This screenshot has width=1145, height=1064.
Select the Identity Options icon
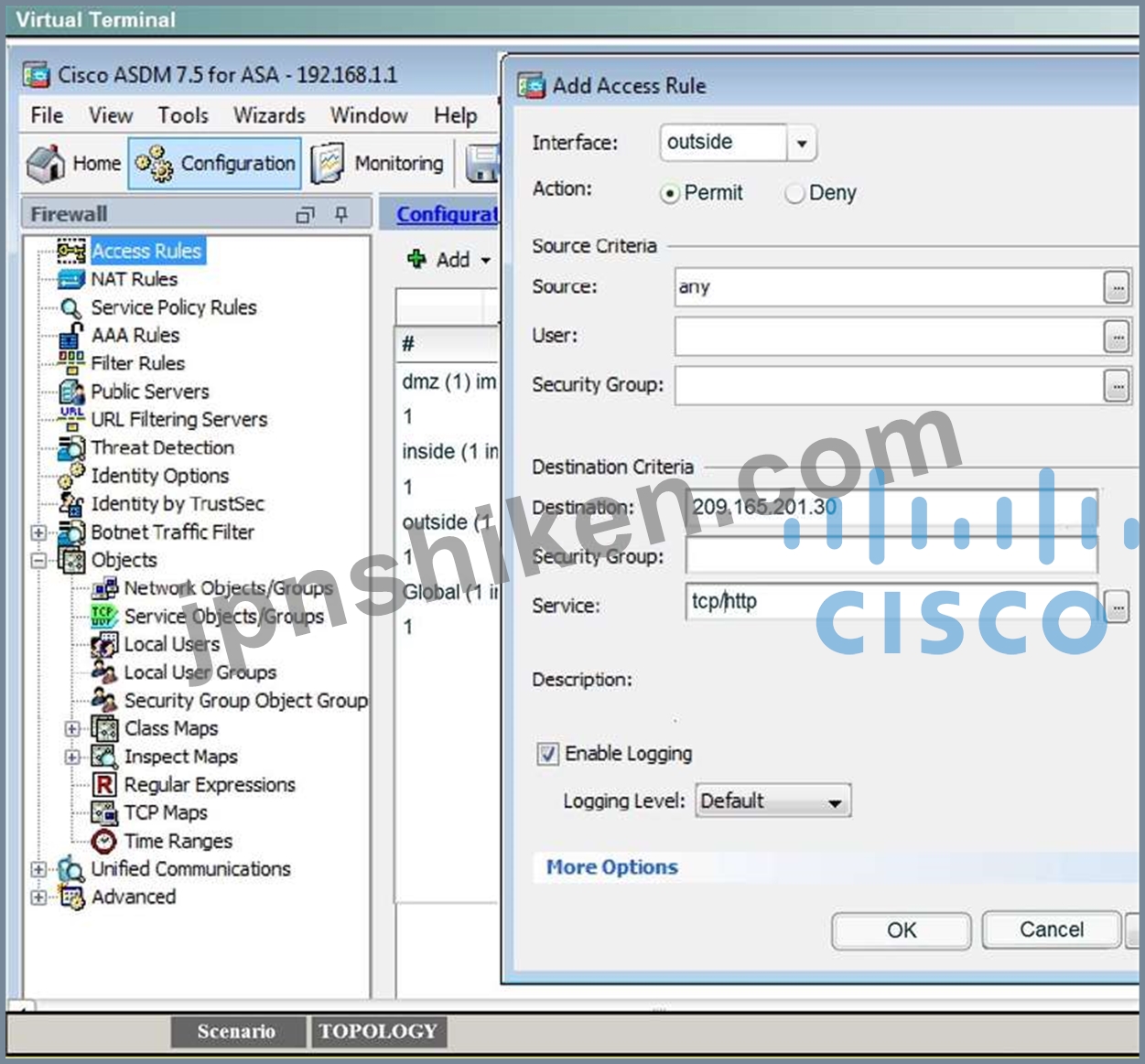pos(71,476)
